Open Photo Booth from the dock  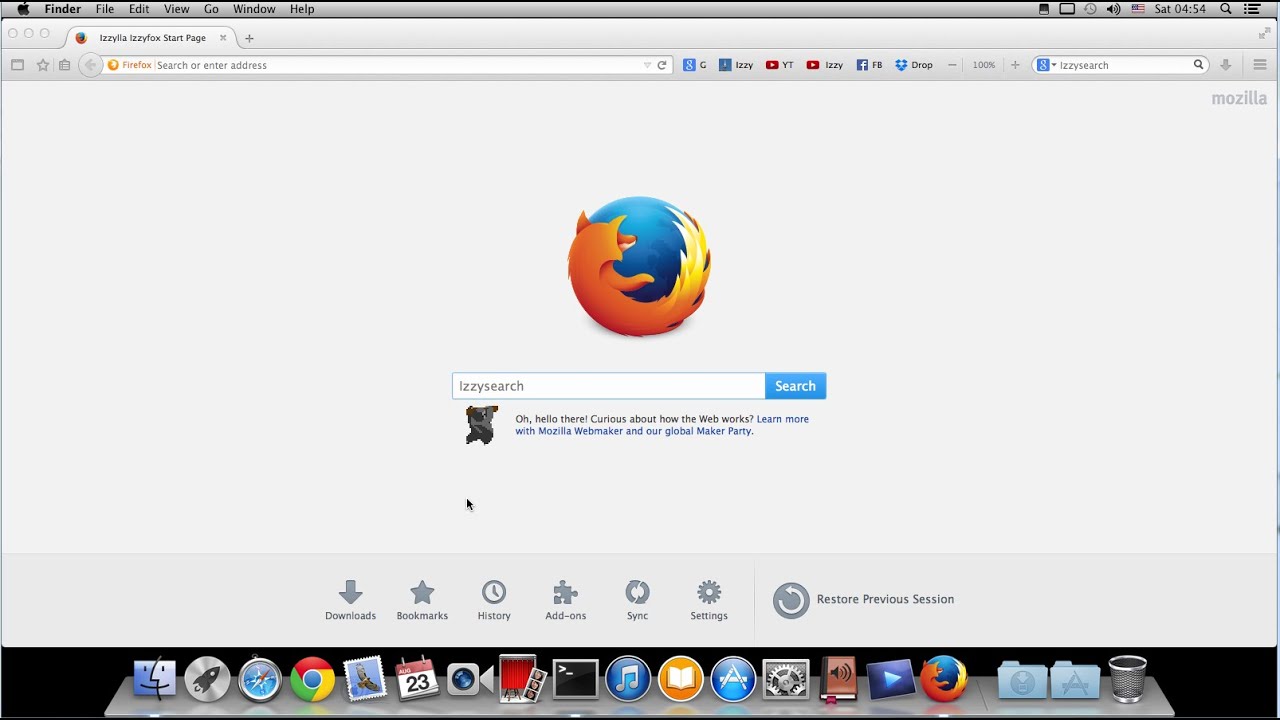(522, 680)
